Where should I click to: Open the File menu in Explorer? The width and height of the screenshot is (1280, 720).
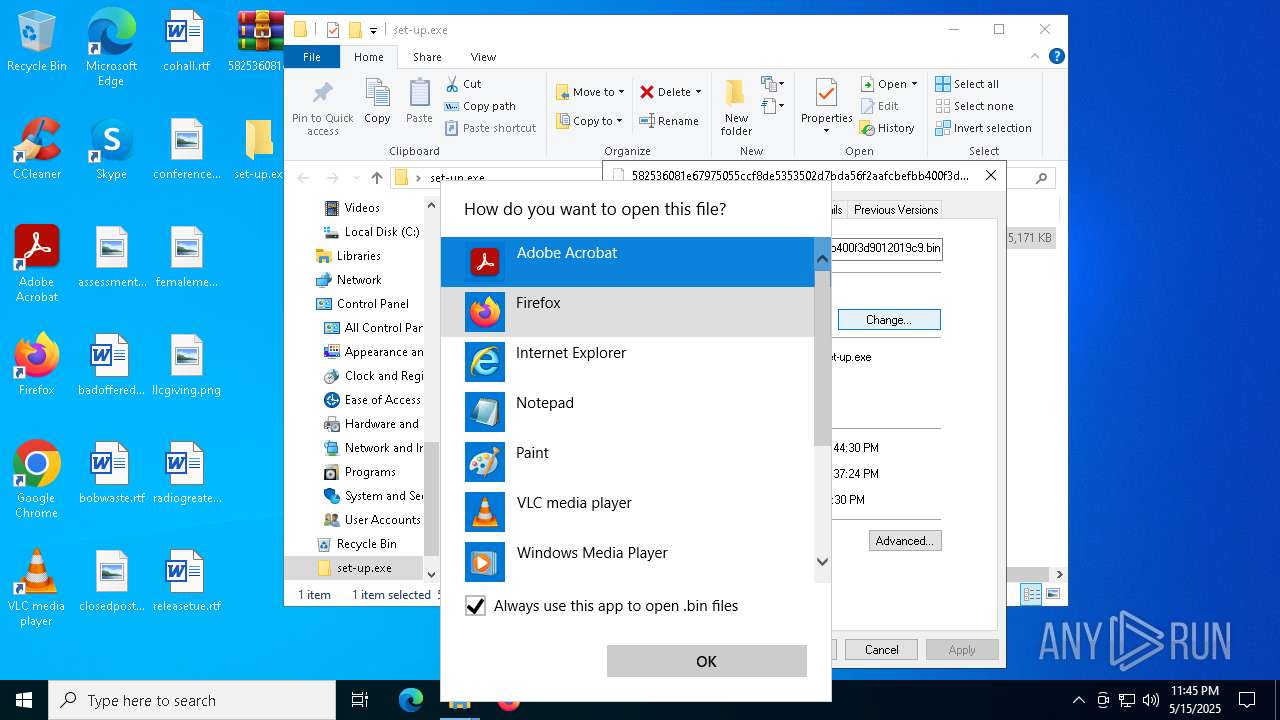[x=312, y=57]
